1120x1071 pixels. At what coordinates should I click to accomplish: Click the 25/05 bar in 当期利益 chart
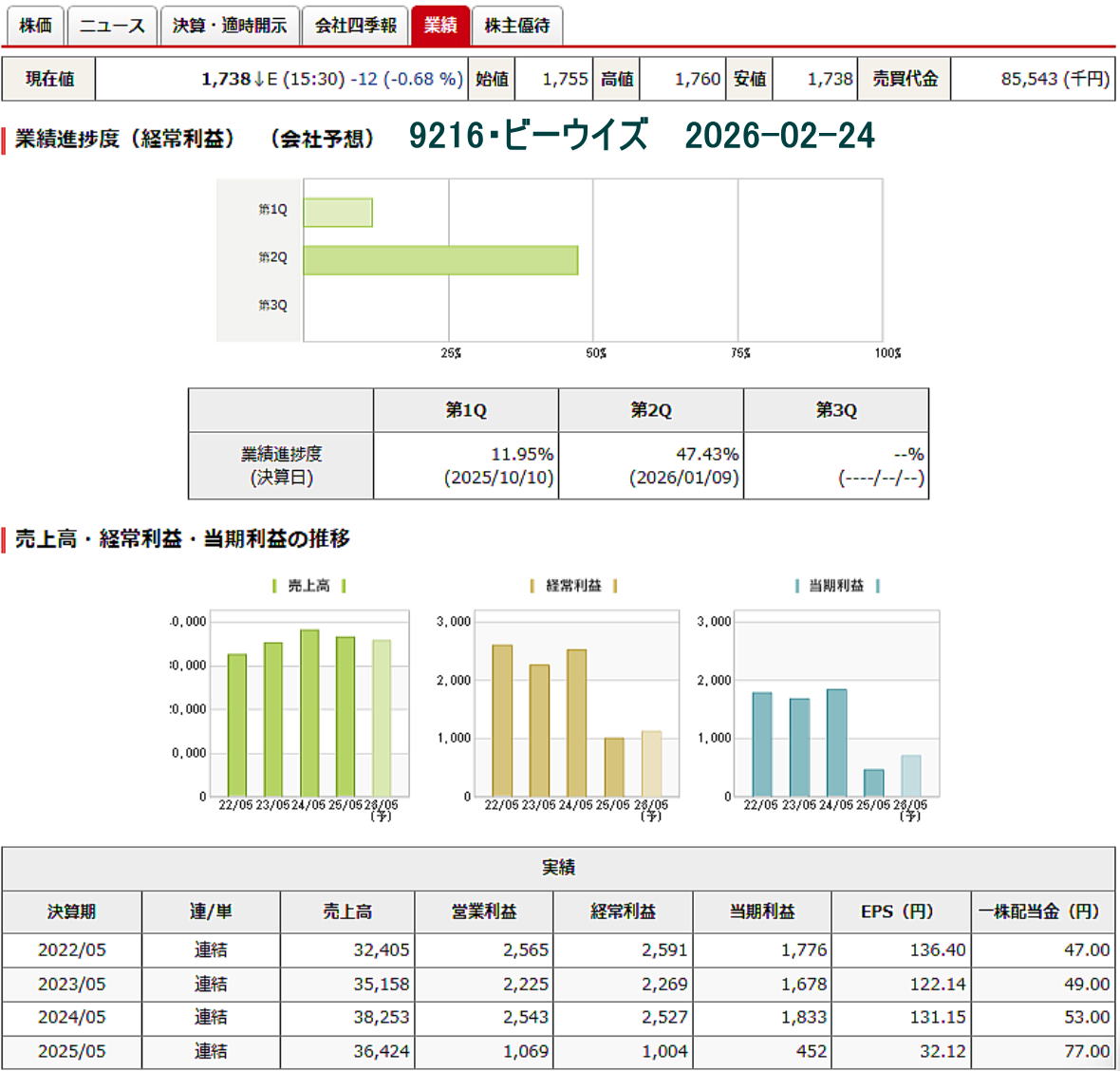pyautogui.click(x=873, y=782)
